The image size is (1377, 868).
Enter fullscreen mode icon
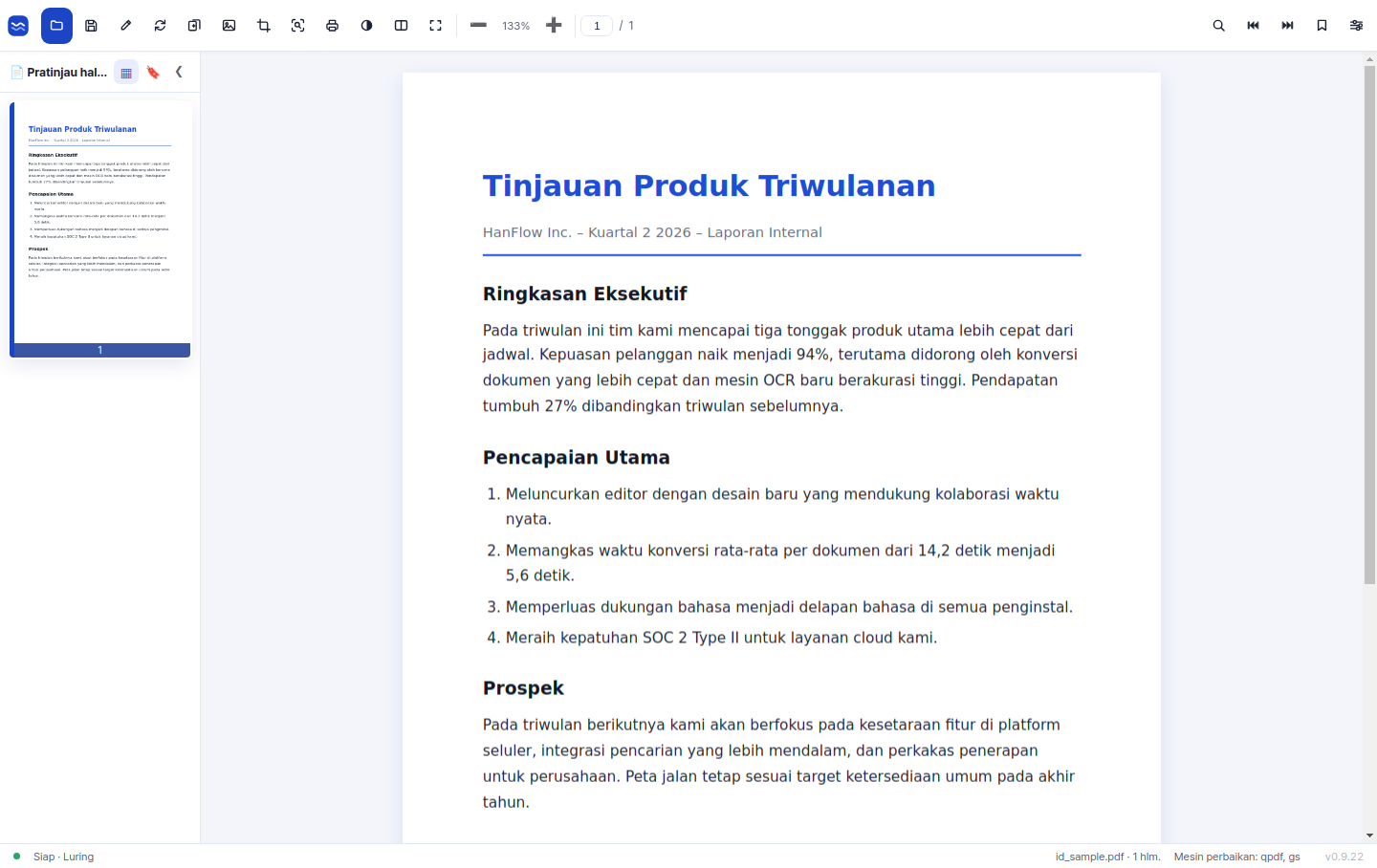435,26
